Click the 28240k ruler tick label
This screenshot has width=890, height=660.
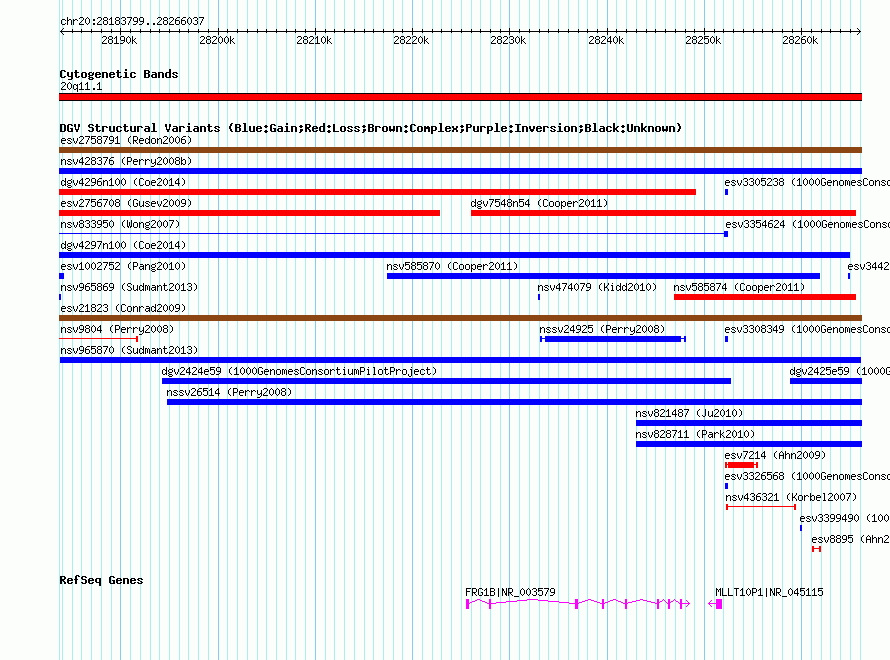(x=606, y=40)
